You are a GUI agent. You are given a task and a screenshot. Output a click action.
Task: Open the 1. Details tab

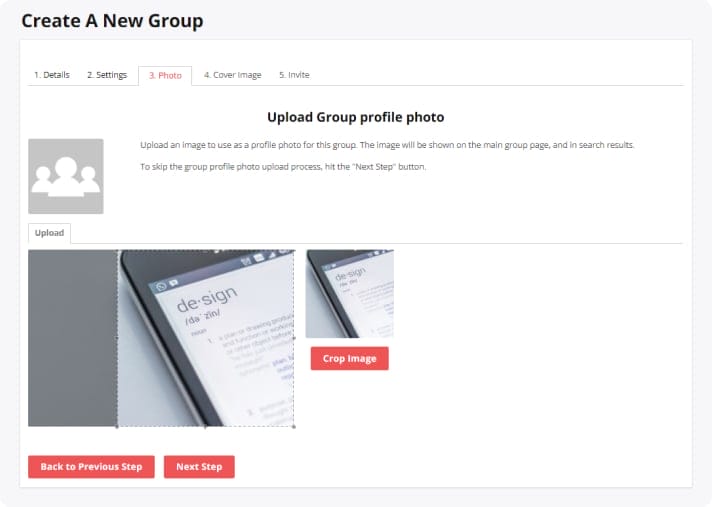pyautogui.click(x=52, y=75)
